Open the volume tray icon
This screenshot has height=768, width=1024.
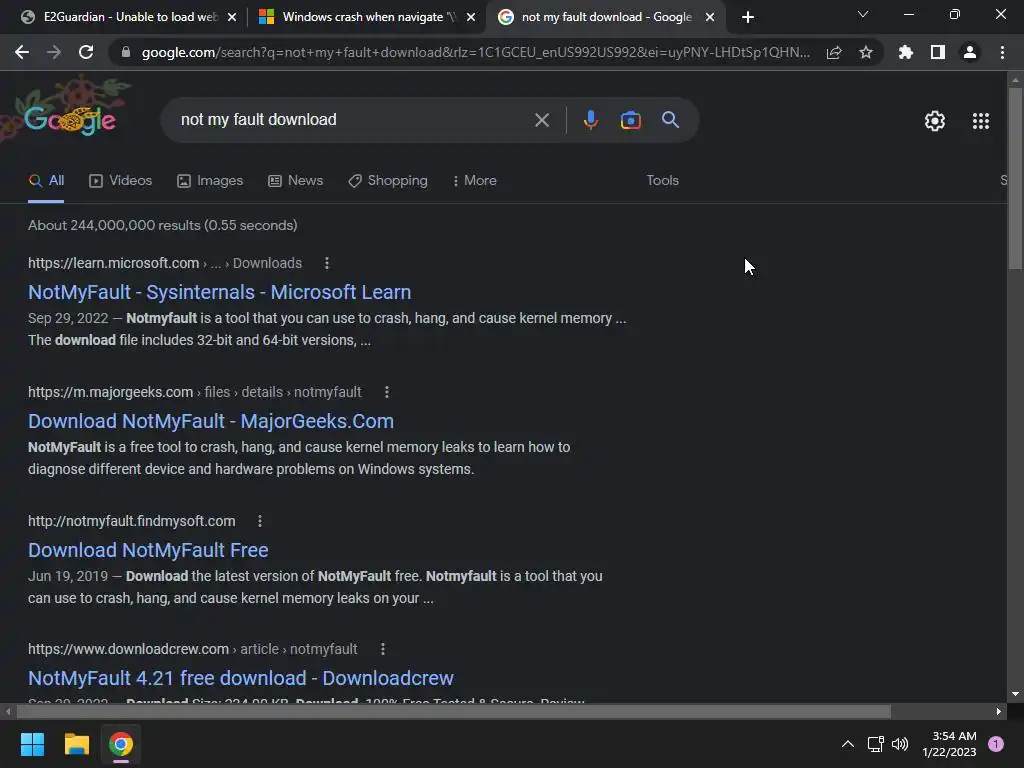900,744
